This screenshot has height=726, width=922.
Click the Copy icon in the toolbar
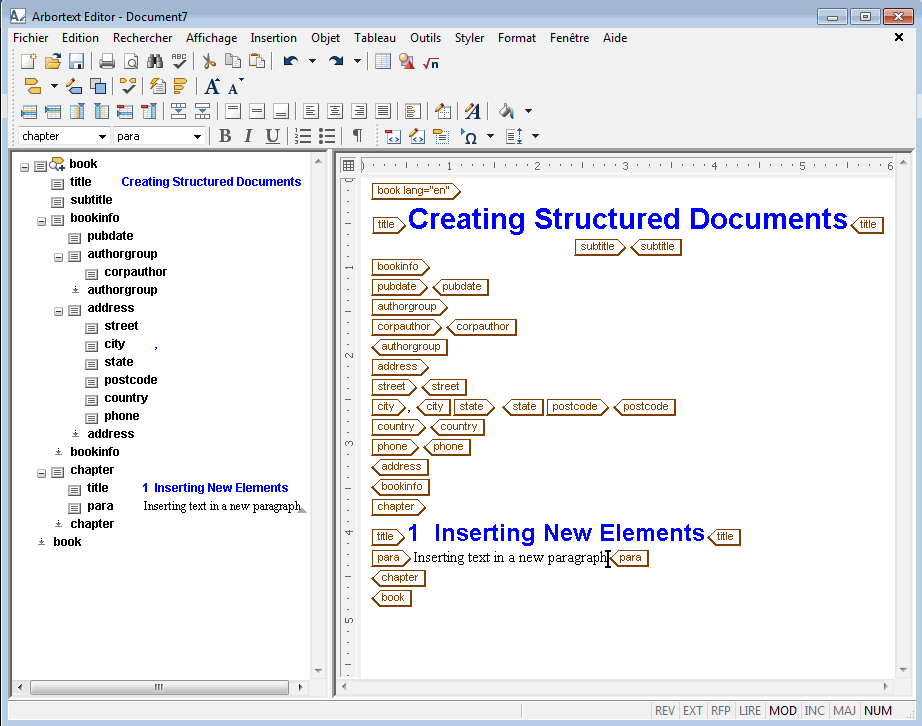click(233, 61)
